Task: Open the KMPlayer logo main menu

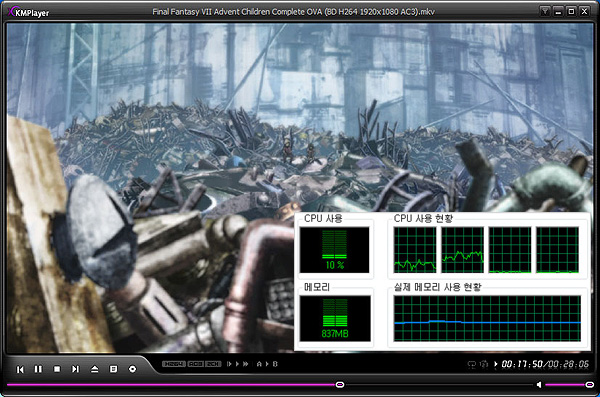Action: pos(29,12)
